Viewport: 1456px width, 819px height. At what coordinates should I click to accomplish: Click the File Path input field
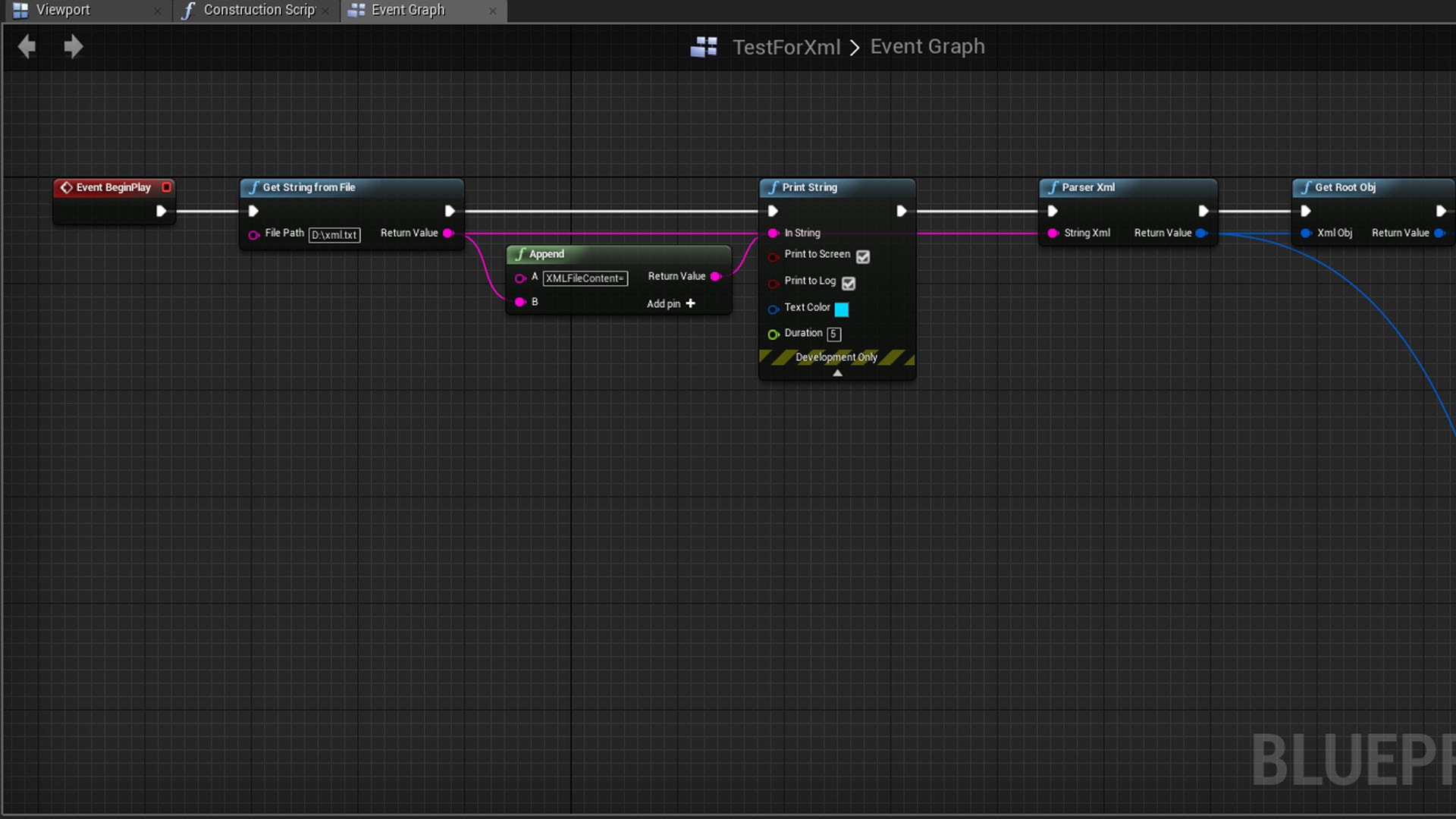[x=334, y=235]
